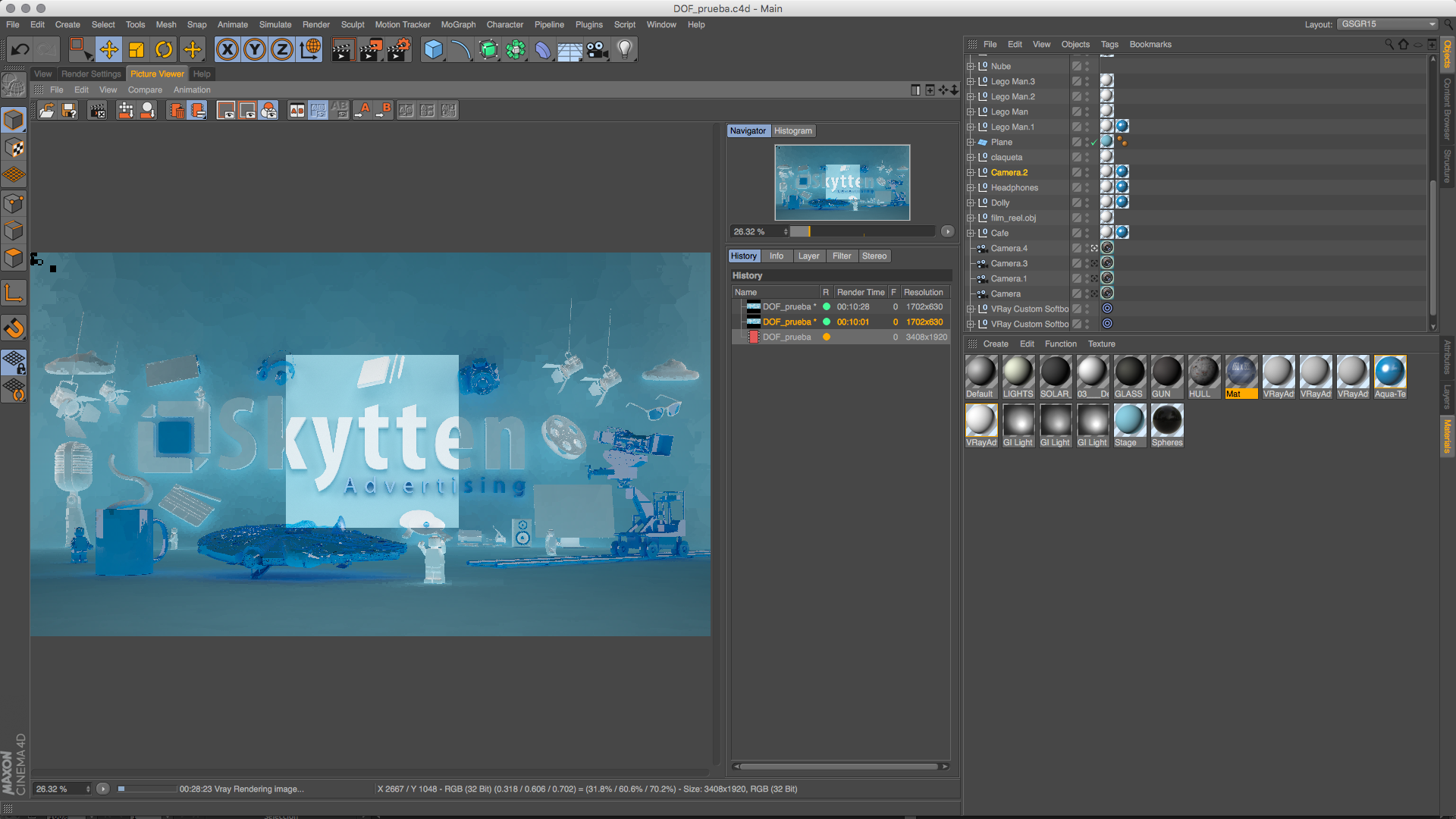Toggle the Z axis lock
1456x819 pixels.
point(282,50)
